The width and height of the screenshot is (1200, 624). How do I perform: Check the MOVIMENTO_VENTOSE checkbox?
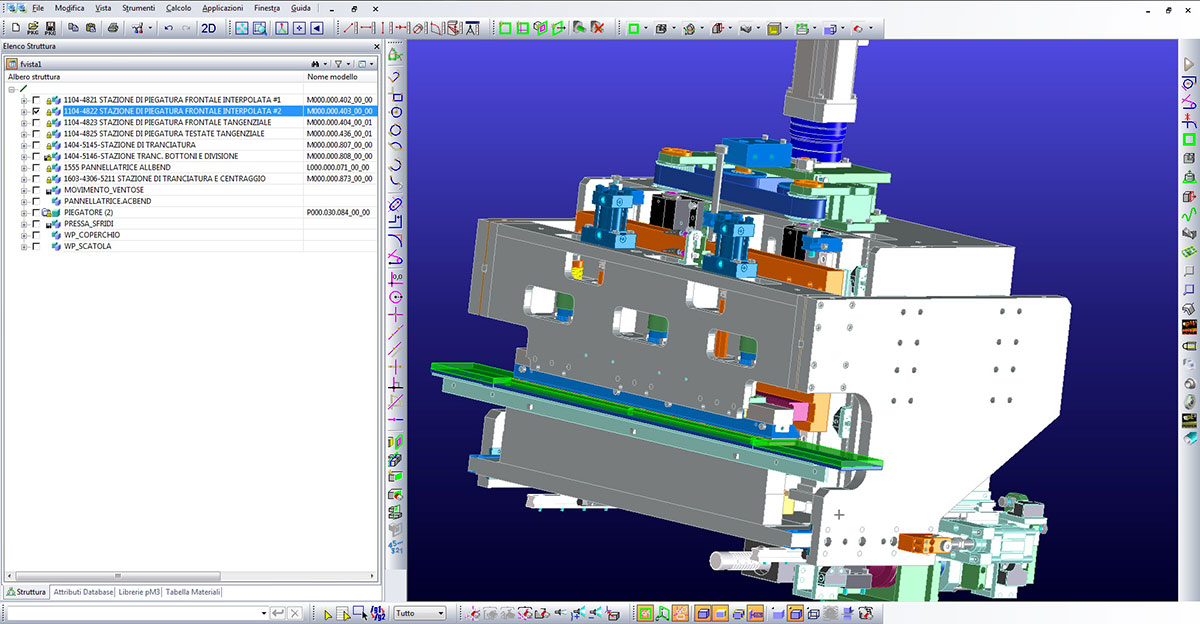point(37,190)
